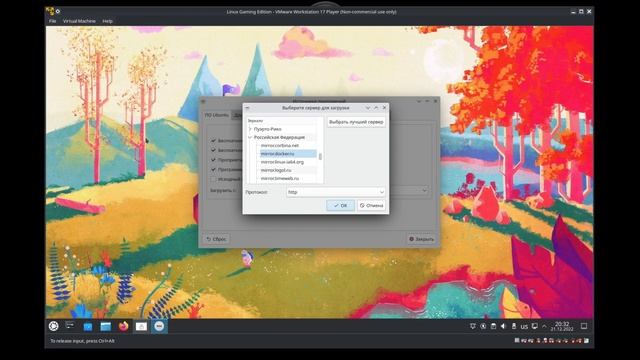
Task: Launch Dolphin file manager from taskbar
Action: 106,326
